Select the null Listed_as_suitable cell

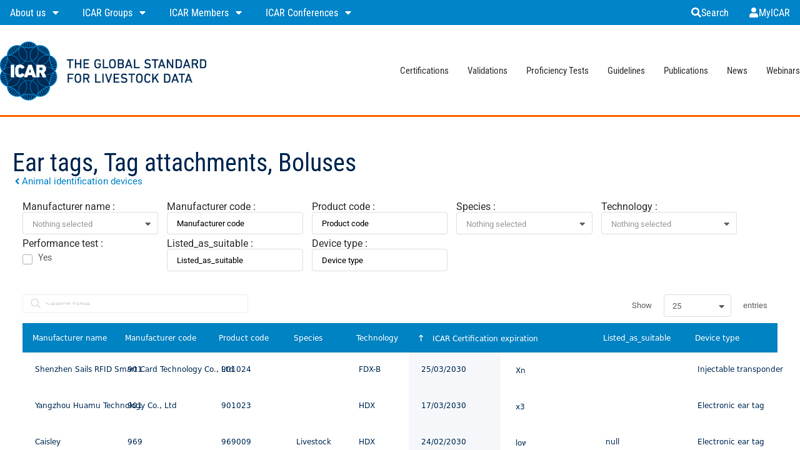coord(612,442)
